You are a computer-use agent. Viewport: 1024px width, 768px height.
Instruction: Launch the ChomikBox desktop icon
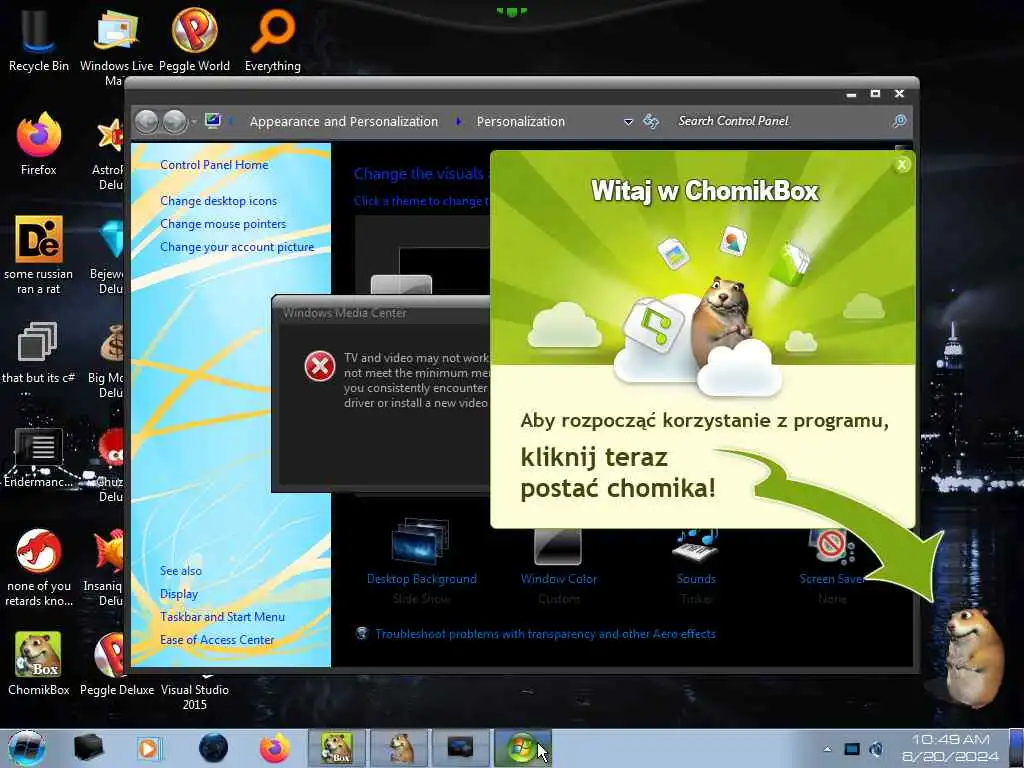[x=38, y=663]
